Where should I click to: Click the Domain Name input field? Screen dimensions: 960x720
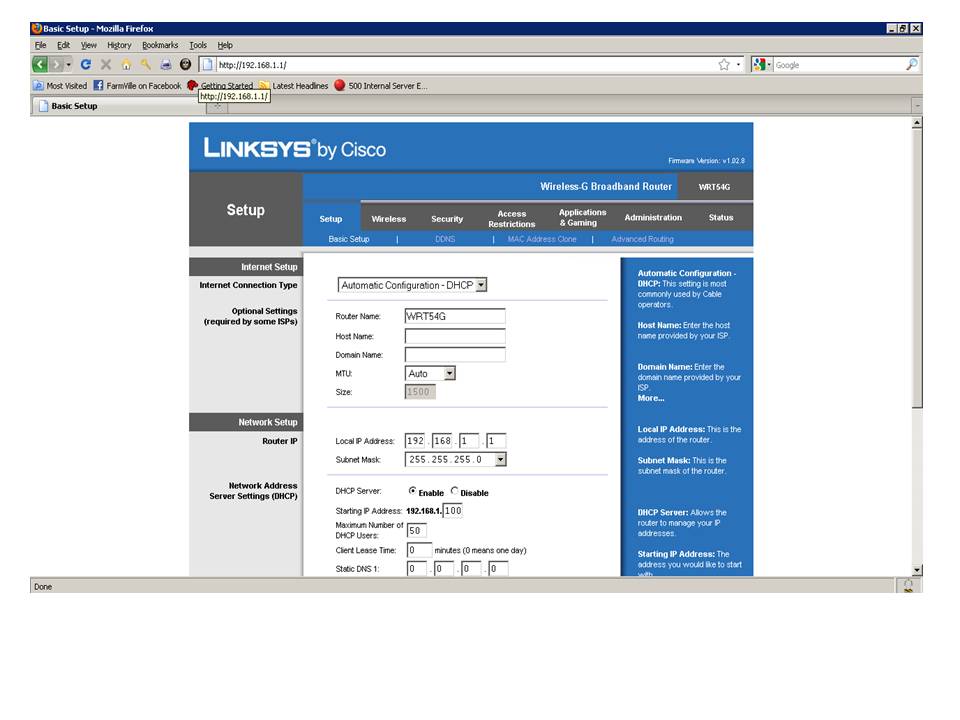(455, 354)
